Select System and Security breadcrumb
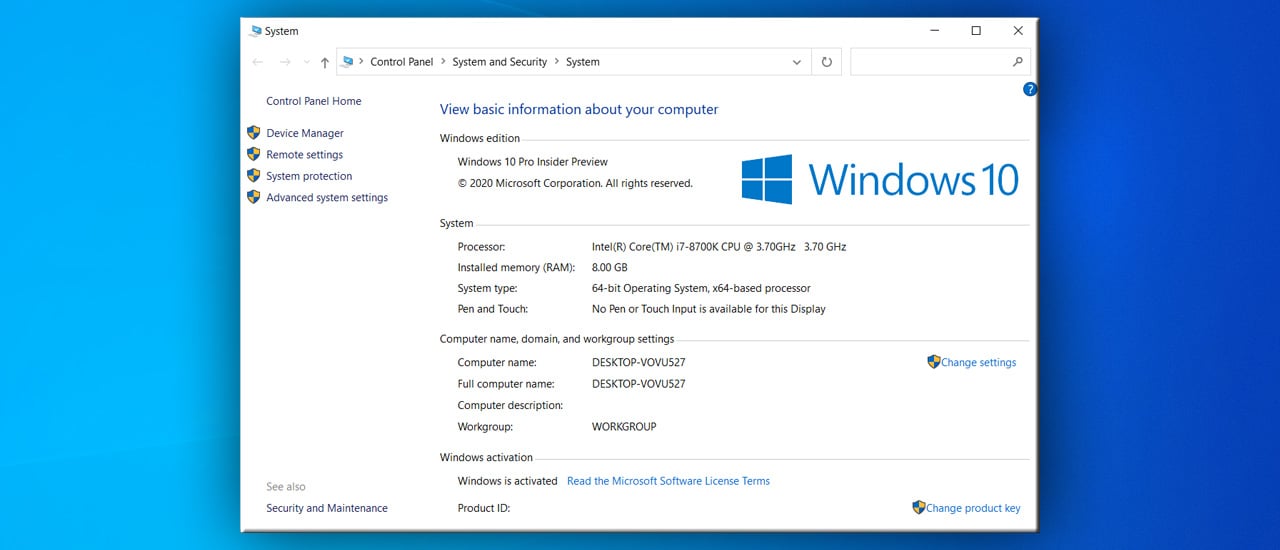1280x550 pixels. click(500, 62)
